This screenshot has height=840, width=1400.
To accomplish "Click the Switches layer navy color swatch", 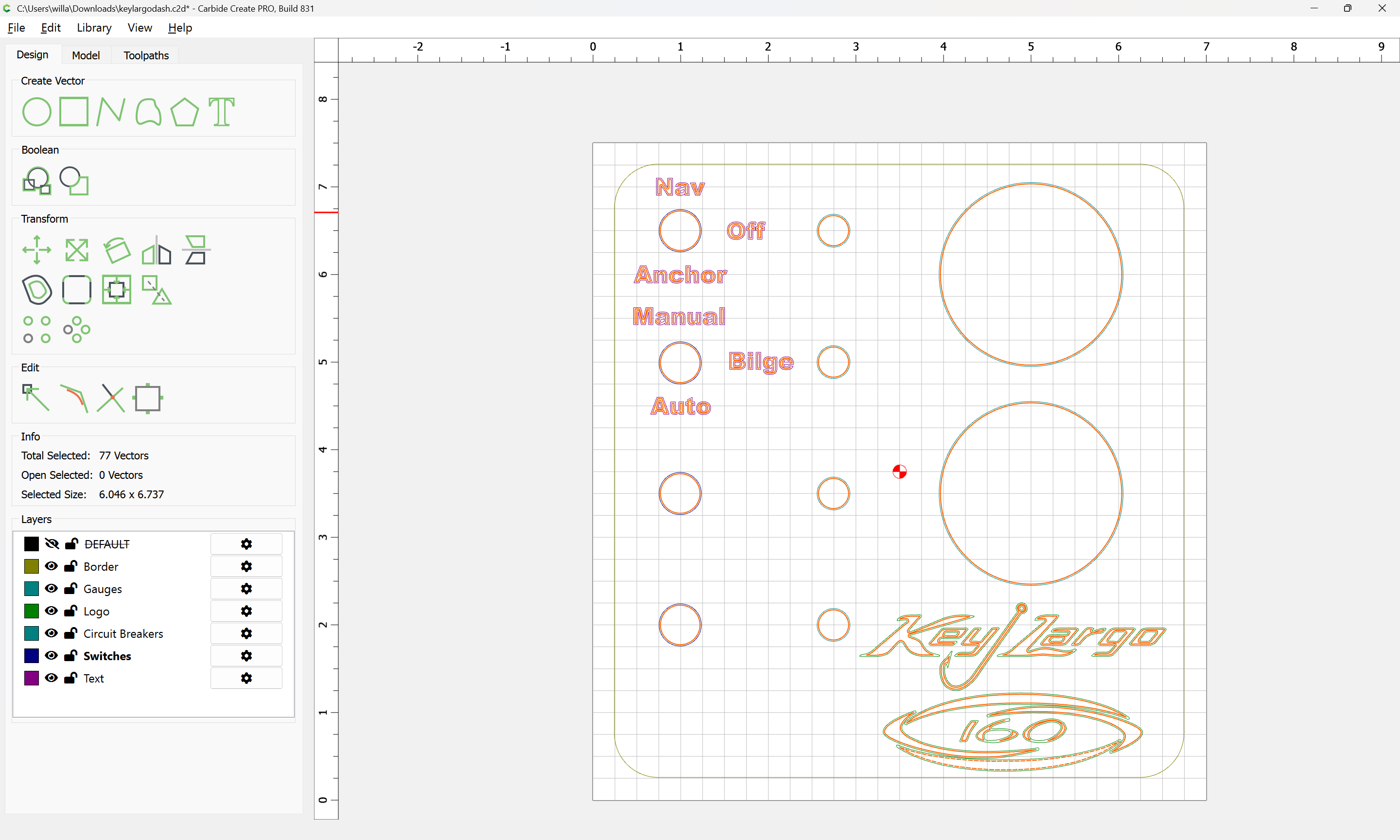I will click(32, 655).
